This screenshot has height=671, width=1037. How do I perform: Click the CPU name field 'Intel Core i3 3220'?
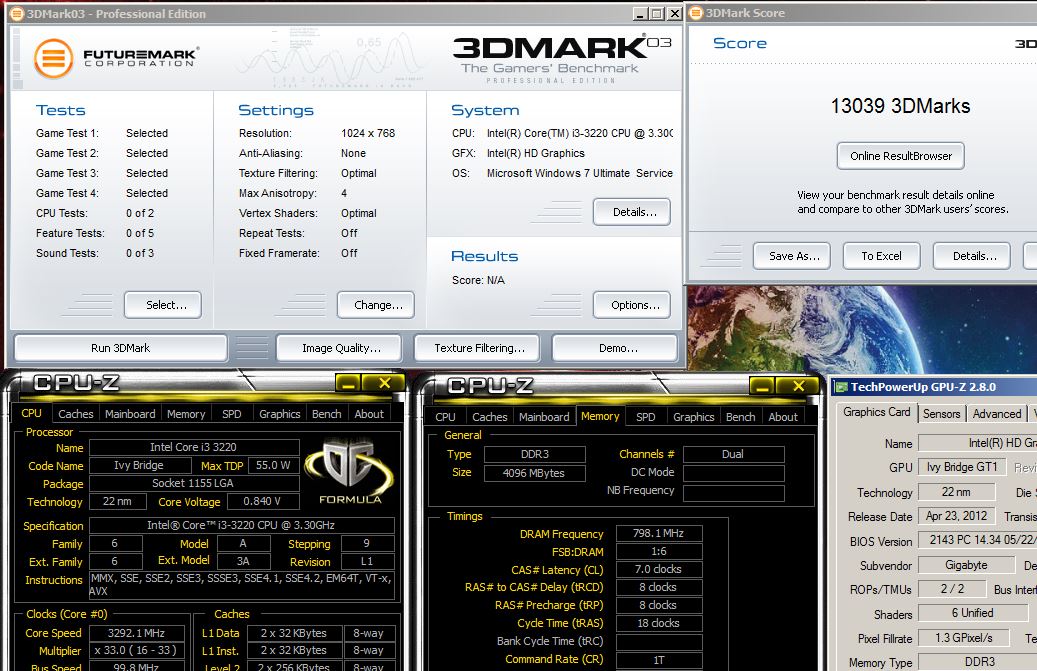[194, 448]
